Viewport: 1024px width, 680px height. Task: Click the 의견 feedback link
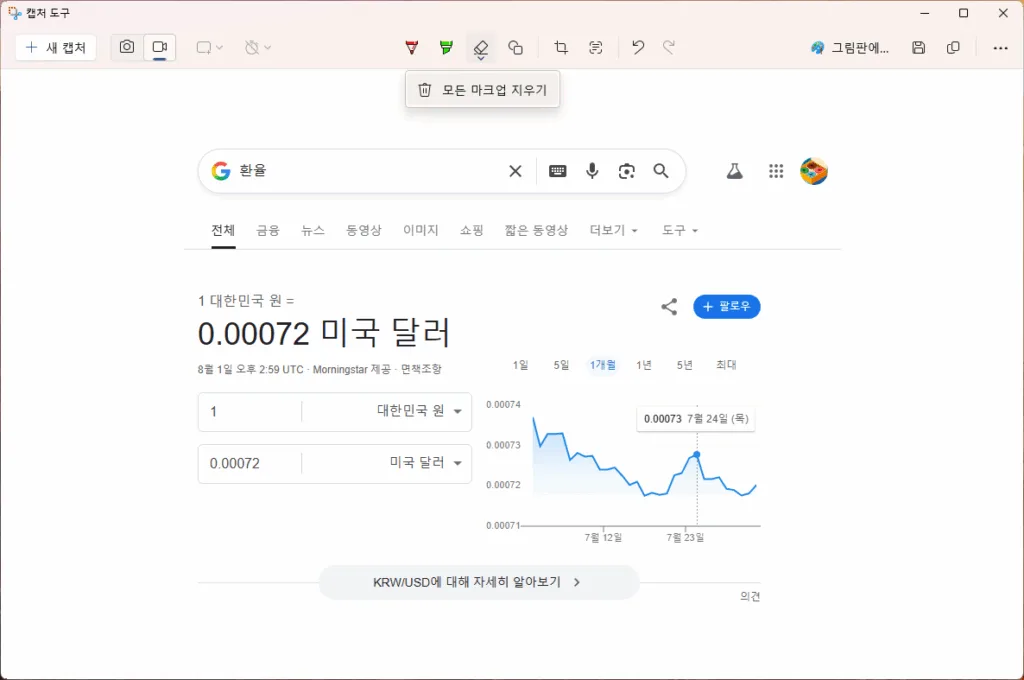point(750,596)
